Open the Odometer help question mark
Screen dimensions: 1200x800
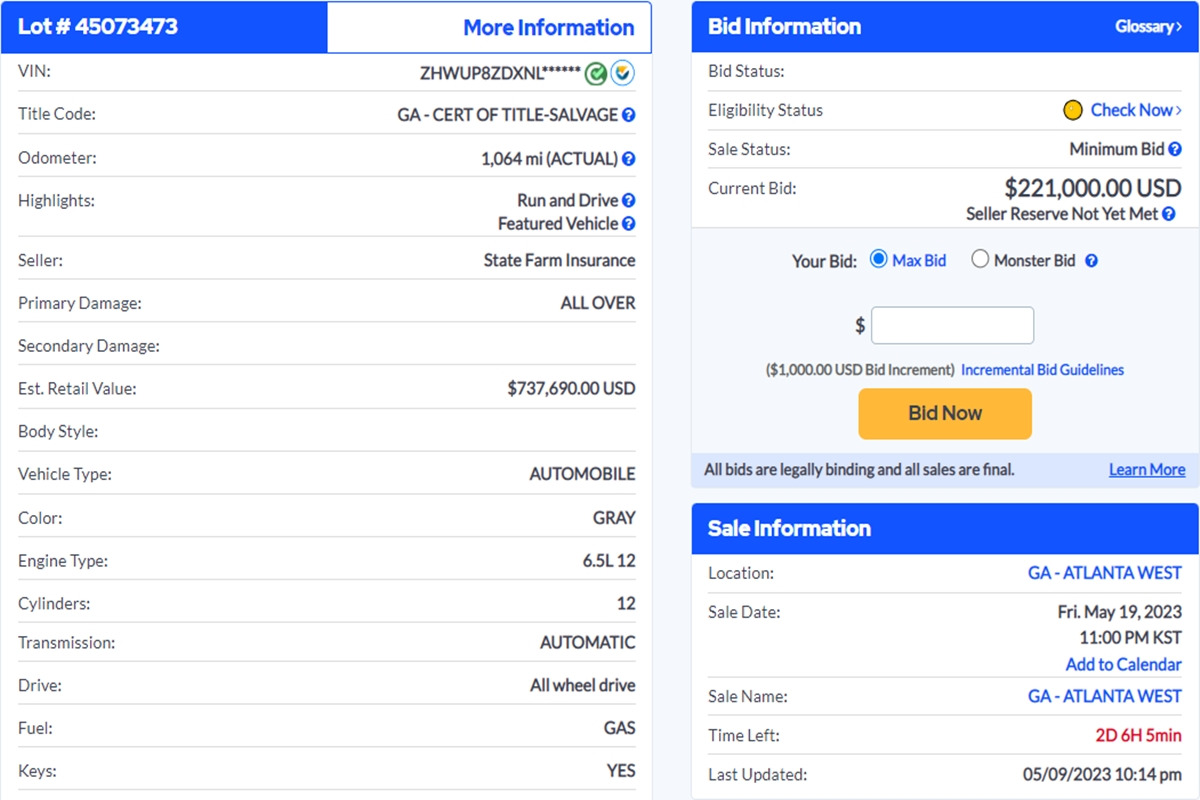point(629,158)
